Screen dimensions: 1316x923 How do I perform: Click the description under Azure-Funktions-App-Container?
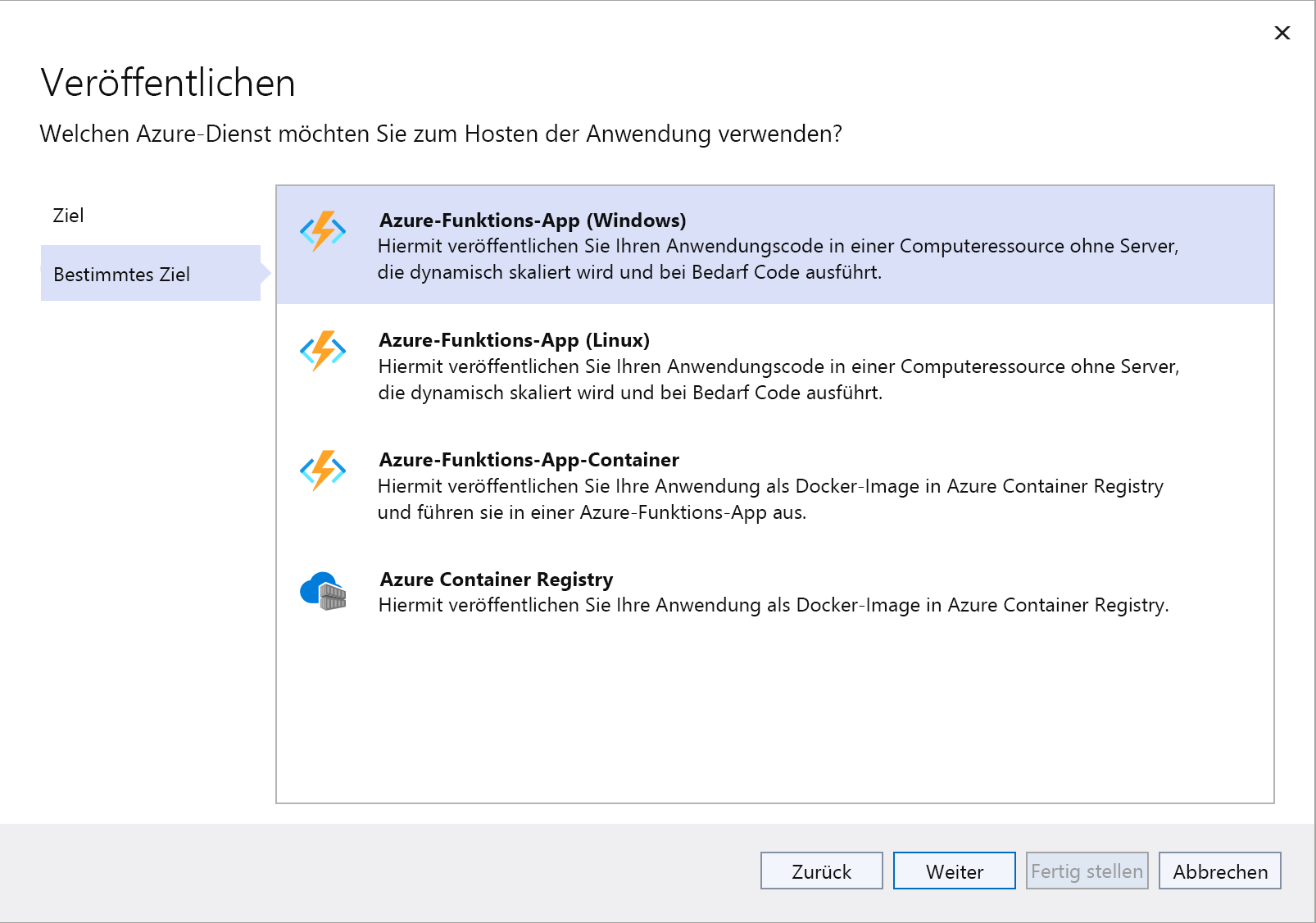[770, 499]
